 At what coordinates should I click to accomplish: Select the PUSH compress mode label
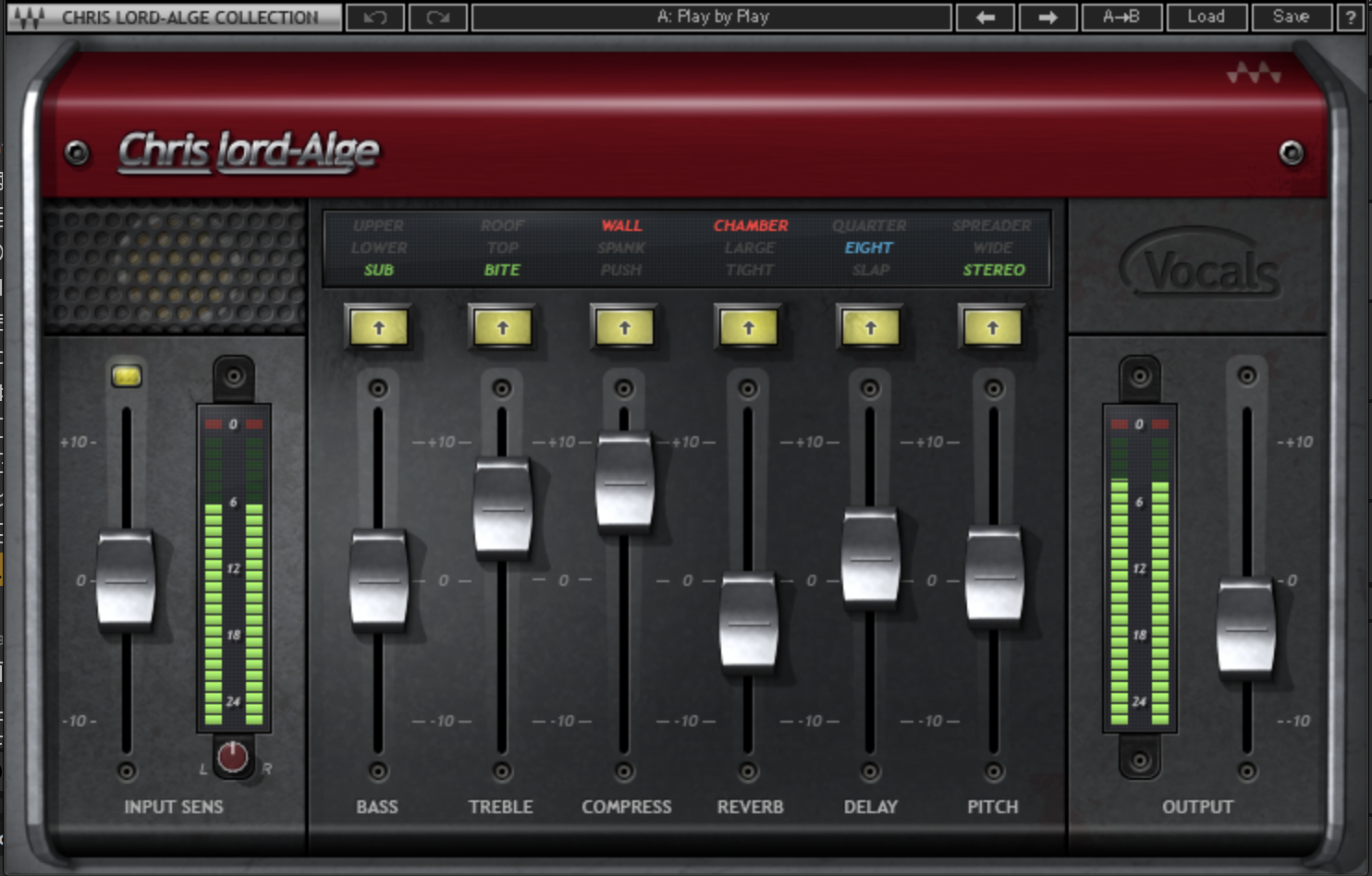[621, 270]
